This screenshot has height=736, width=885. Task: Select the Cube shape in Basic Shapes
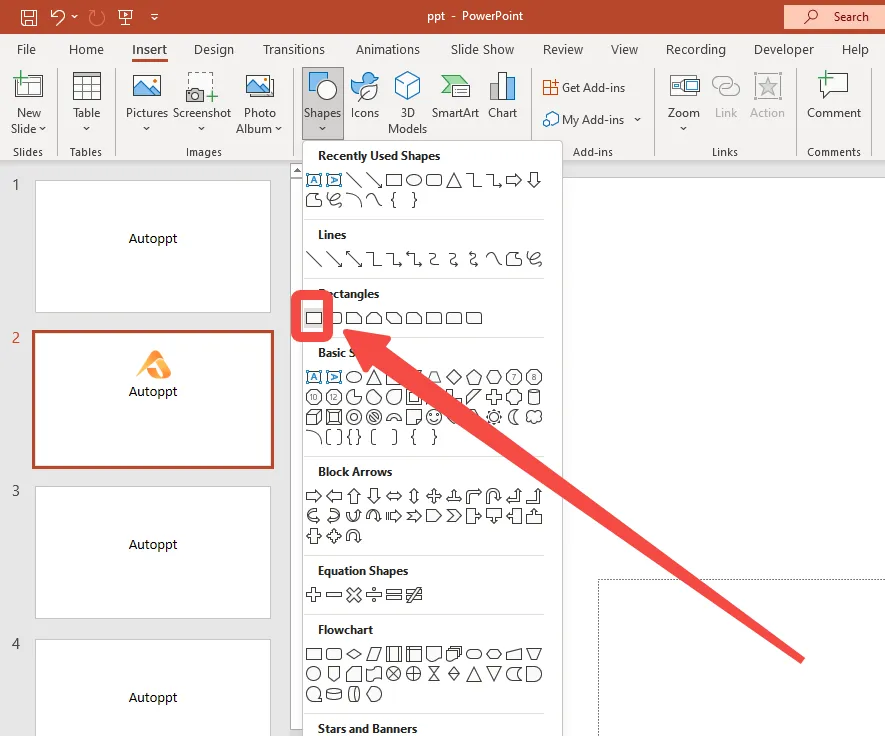tap(314, 417)
